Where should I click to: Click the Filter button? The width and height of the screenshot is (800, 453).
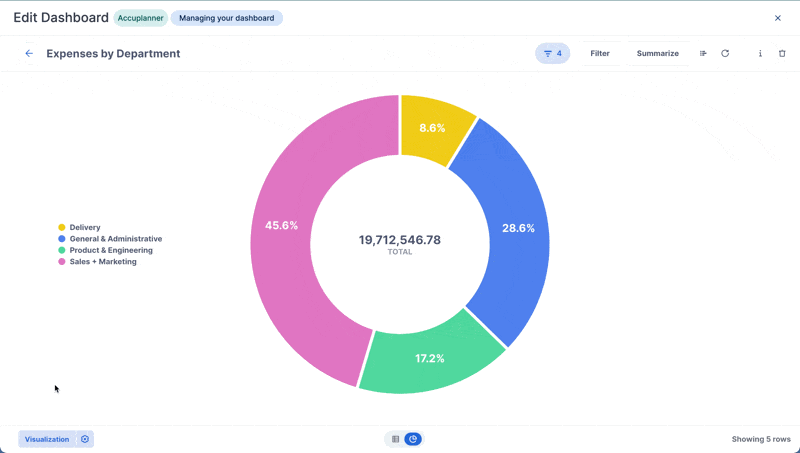coord(600,54)
